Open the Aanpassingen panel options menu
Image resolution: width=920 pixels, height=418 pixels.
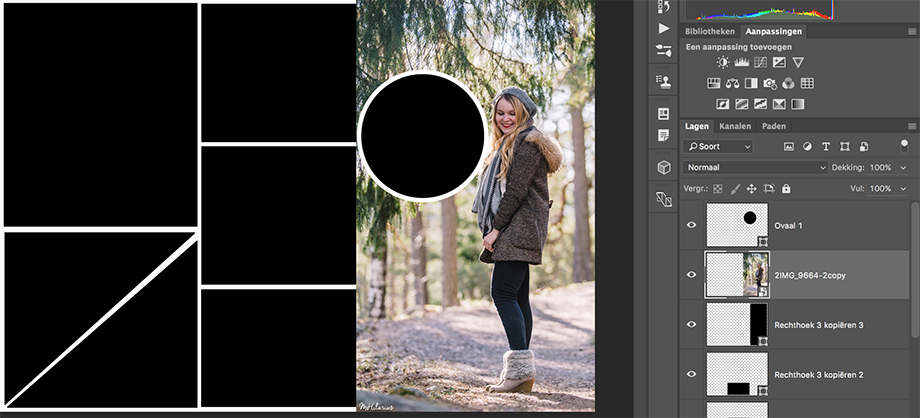[x=912, y=31]
